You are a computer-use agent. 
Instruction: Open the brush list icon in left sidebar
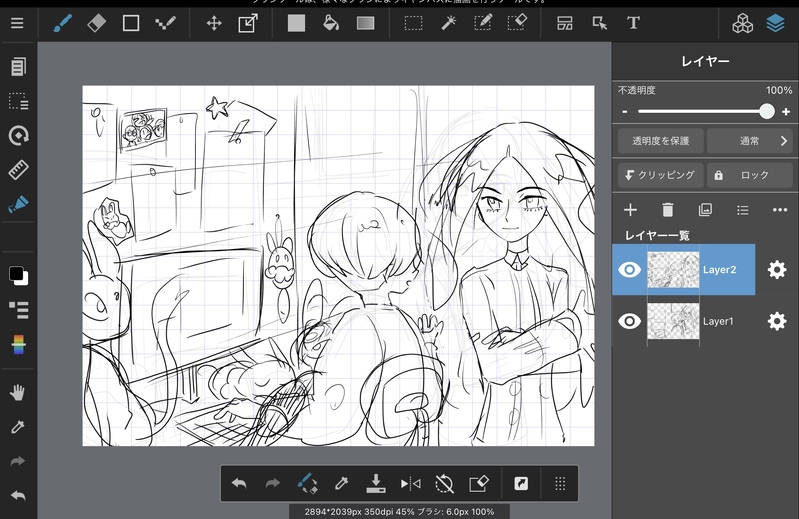point(18,309)
